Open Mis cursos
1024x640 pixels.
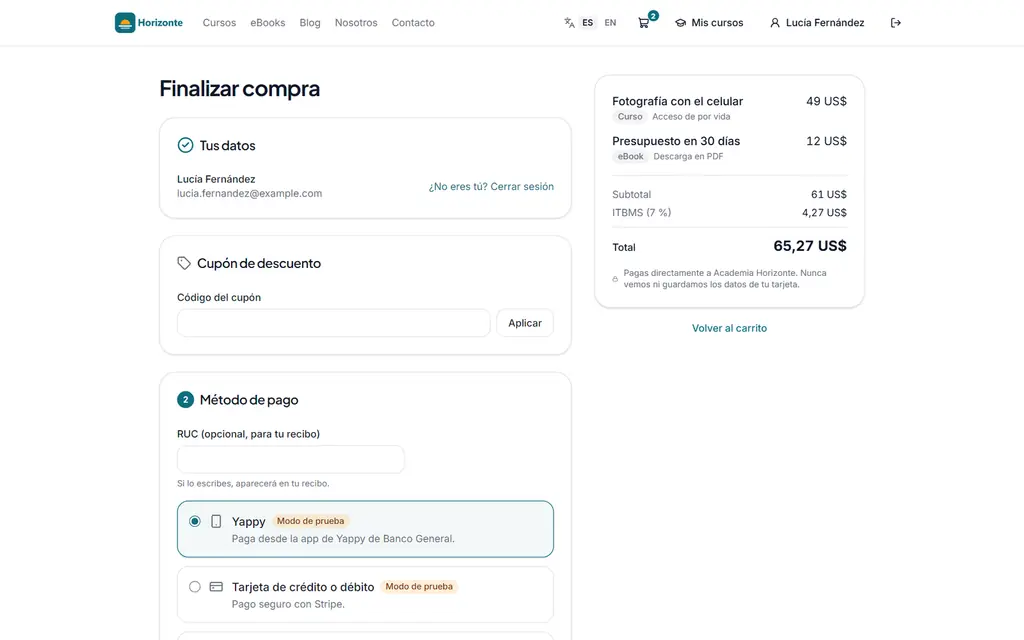coord(709,23)
